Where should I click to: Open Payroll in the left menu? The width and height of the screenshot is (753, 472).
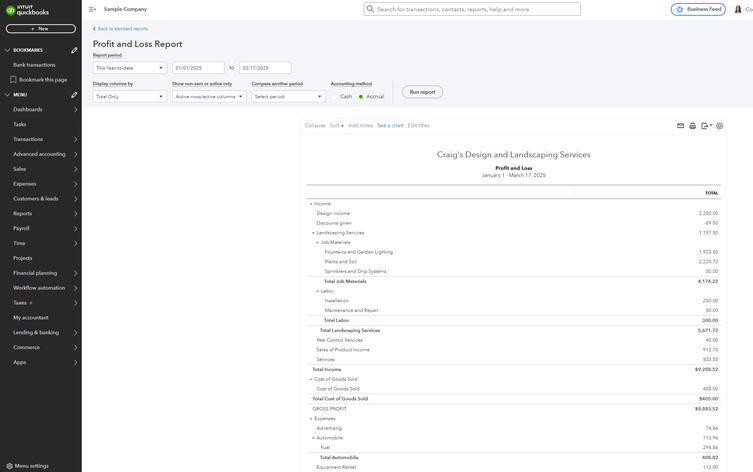21,228
